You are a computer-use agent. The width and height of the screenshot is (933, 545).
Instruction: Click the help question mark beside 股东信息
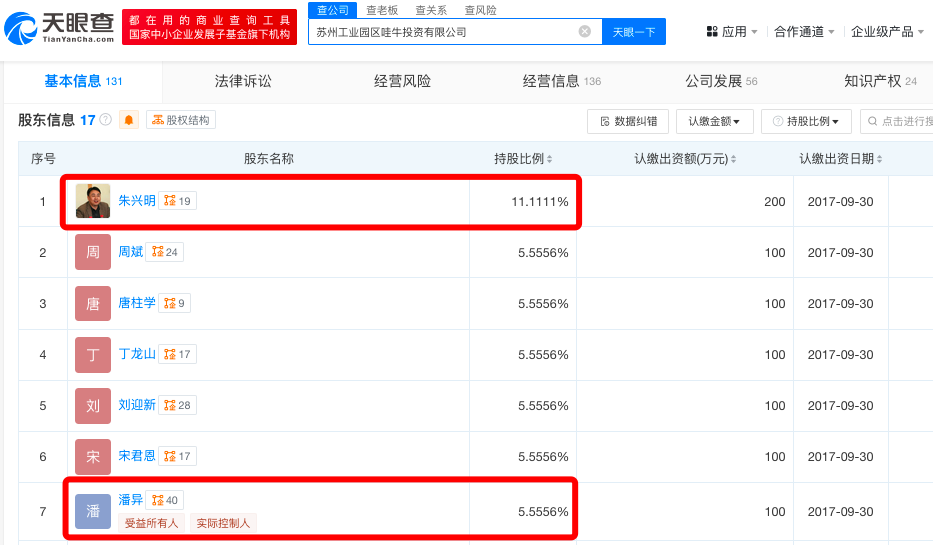[x=106, y=120]
